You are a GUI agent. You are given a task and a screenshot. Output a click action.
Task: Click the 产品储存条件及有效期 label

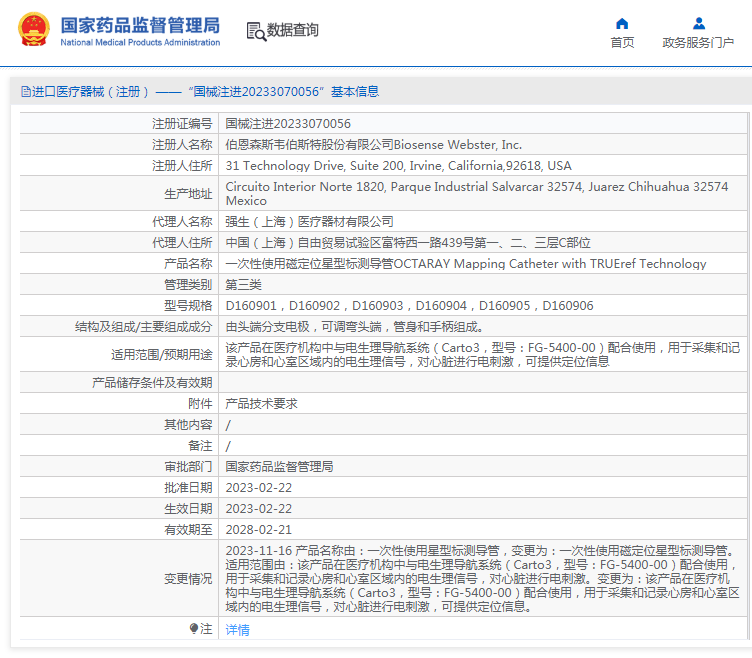[152, 383]
